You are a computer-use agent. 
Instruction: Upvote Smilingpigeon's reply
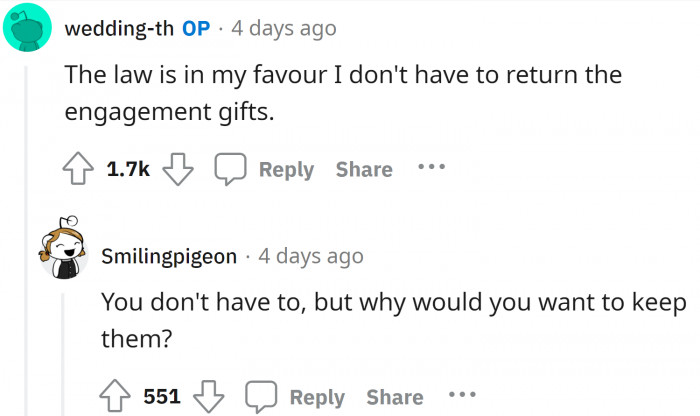[x=120, y=397]
